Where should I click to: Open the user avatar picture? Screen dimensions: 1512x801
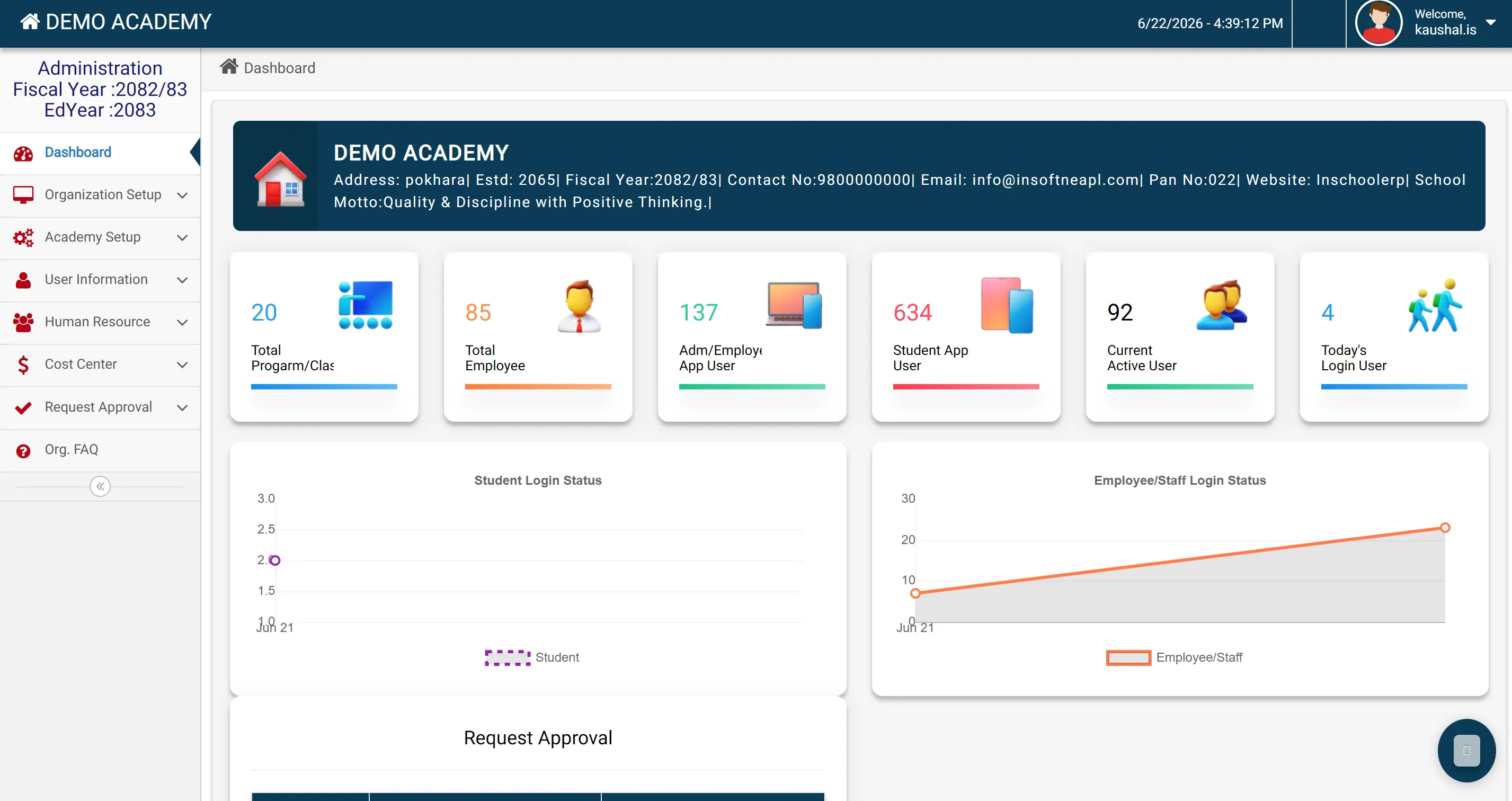(x=1378, y=23)
